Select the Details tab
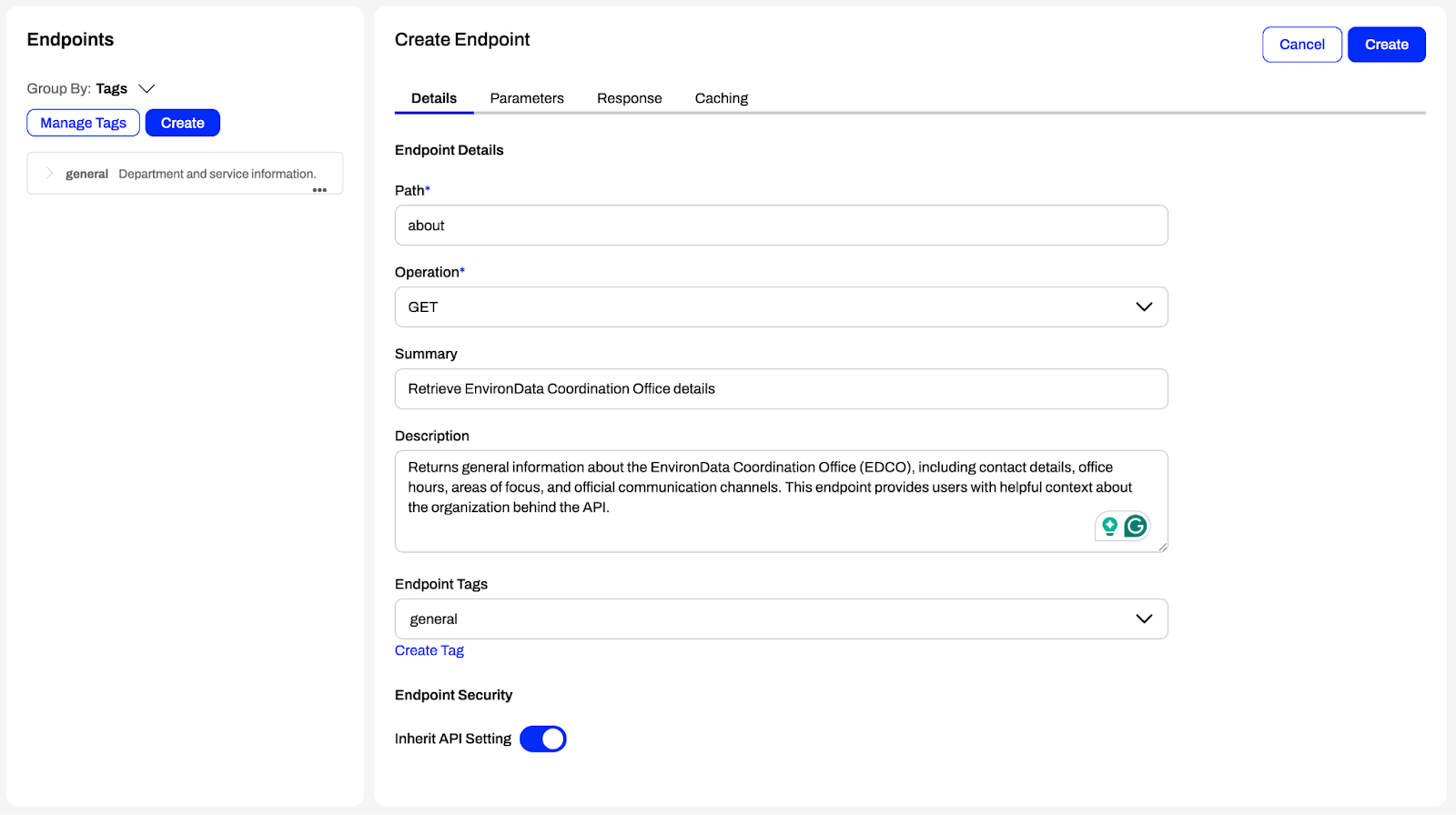 pos(434,98)
